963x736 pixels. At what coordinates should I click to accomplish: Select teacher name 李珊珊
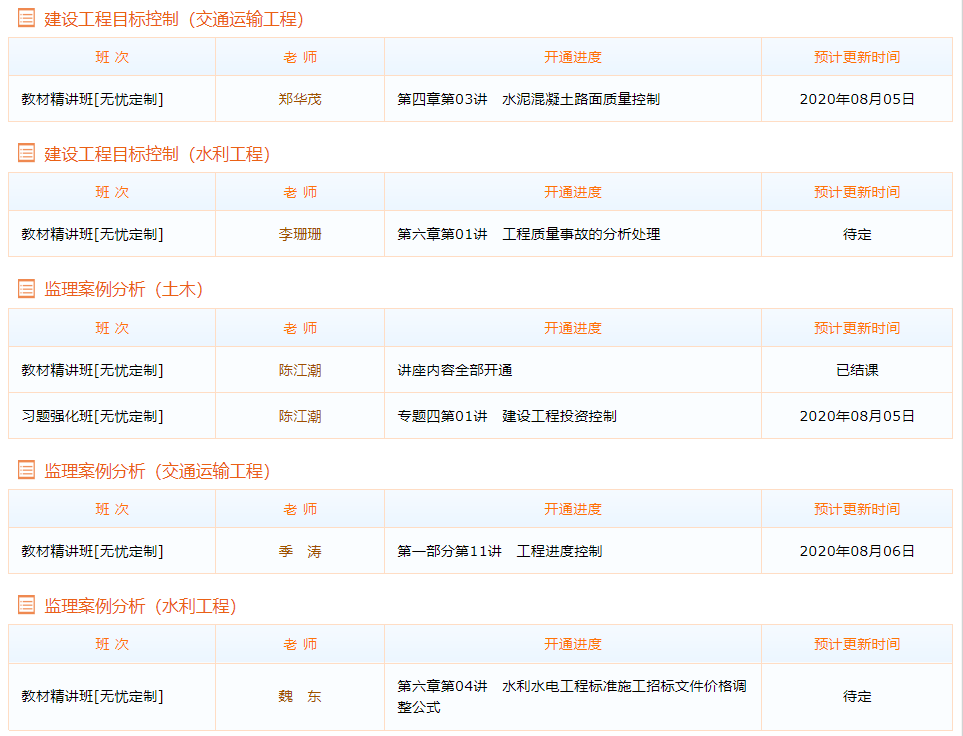pos(300,234)
